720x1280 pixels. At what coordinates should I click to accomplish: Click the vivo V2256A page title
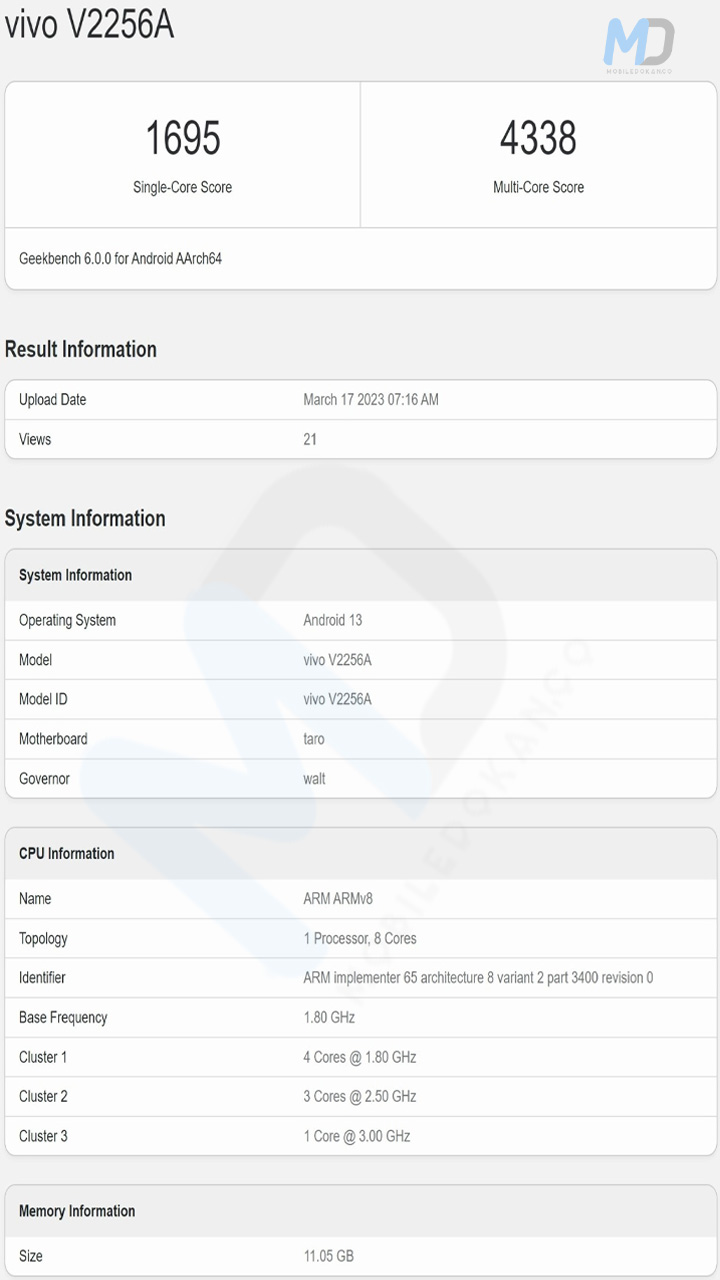pos(90,25)
